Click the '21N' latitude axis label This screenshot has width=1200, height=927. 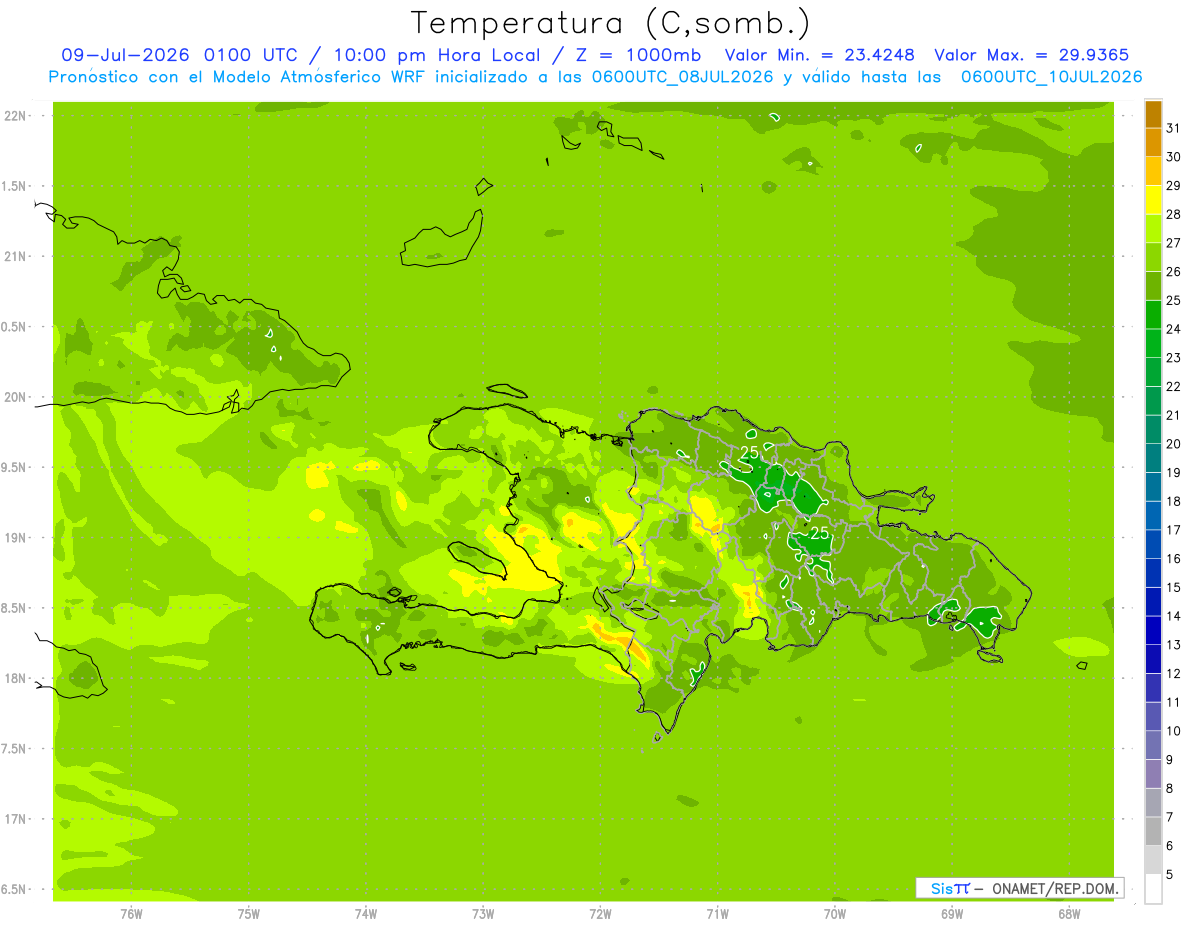pyautogui.click(x=14, y=256)
